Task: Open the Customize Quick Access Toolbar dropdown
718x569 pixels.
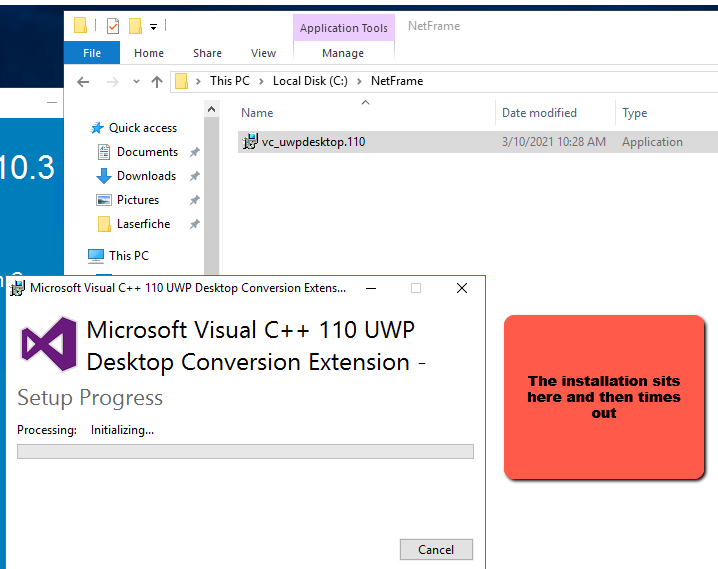Action: pyautogui.click(x=153, y=27)
